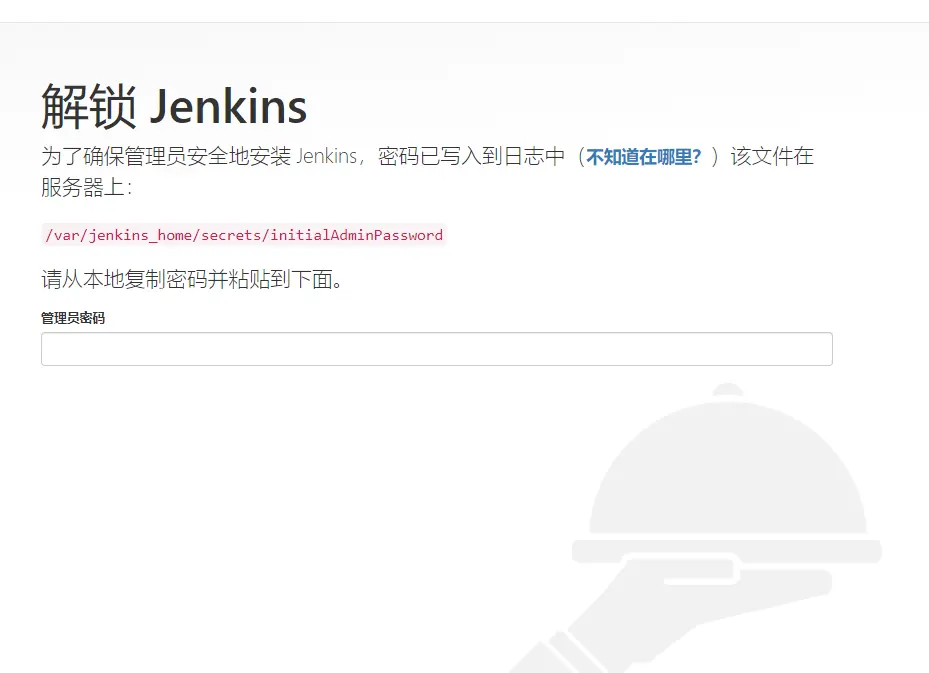Click the 密码已写入到日志中 phrase
The width and height of the screenshot is (929, 673).
click(x=472, y=157)
